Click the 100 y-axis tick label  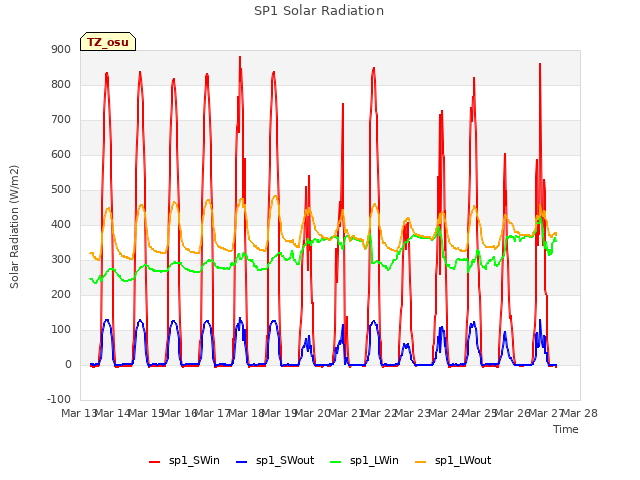(x=61, y=329)
